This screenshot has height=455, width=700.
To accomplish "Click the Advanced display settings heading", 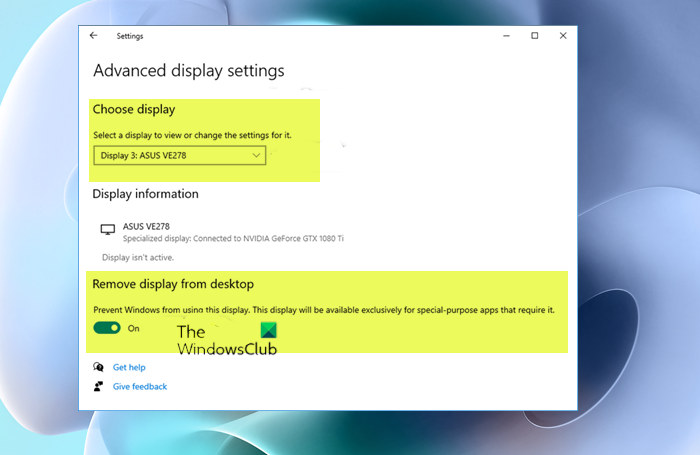I will [x=188, y=71].
